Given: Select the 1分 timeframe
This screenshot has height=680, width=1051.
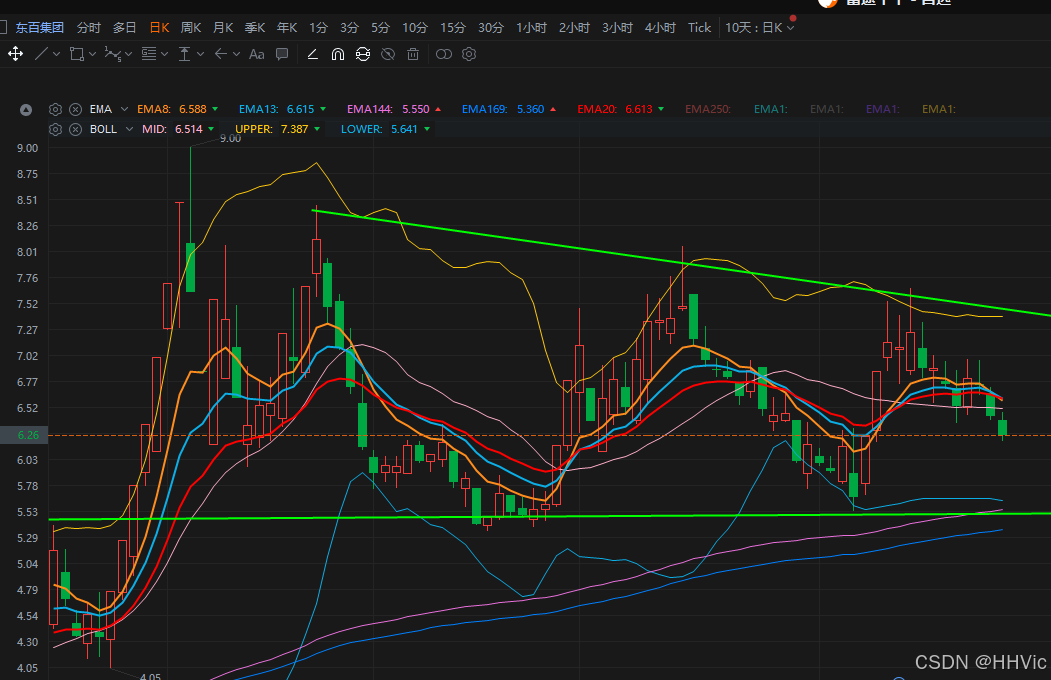Looking at the screenshot, I should (x=318, y=27).
